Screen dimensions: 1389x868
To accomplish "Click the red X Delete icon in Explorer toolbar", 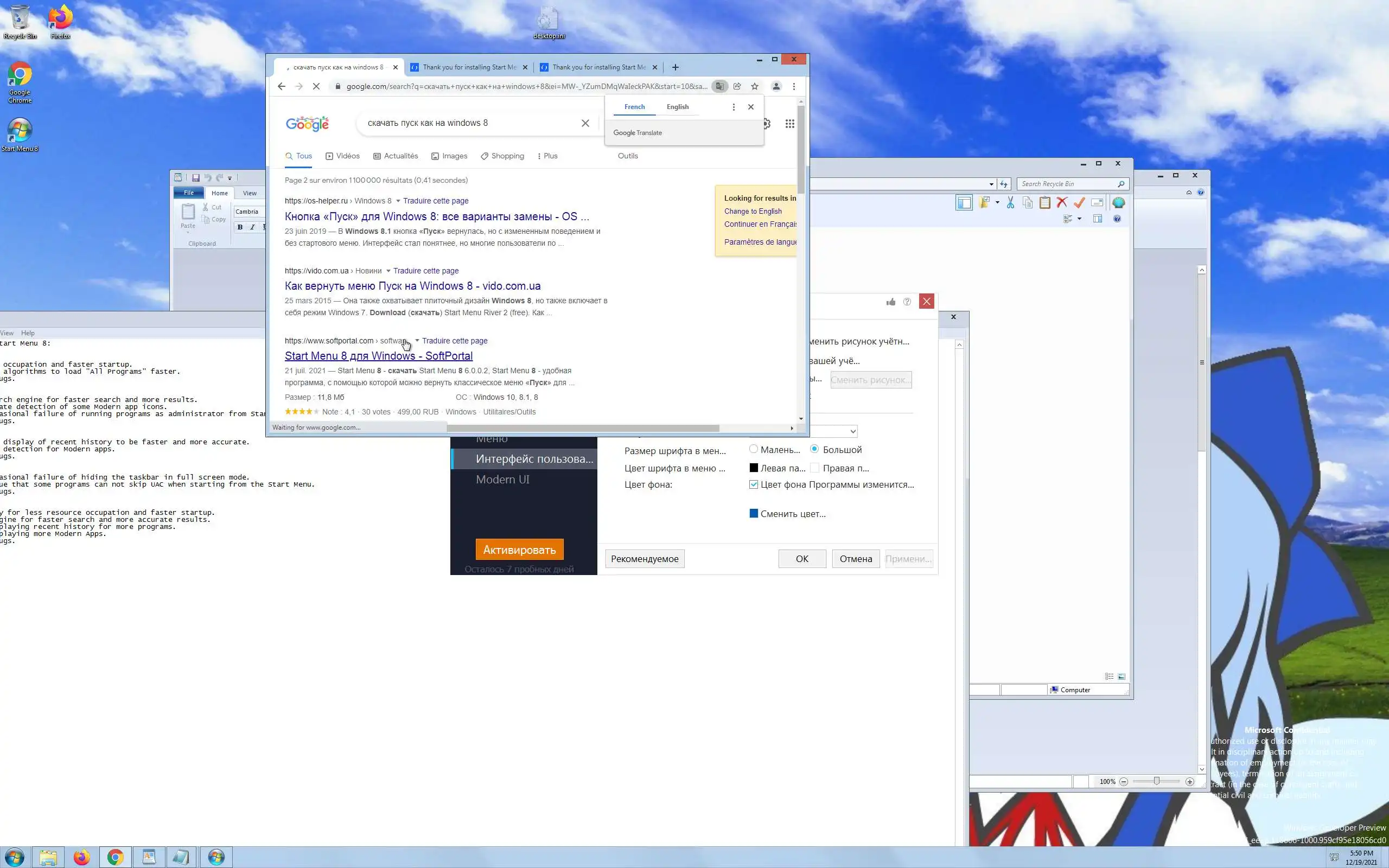I will click(x=1062, y=203).
